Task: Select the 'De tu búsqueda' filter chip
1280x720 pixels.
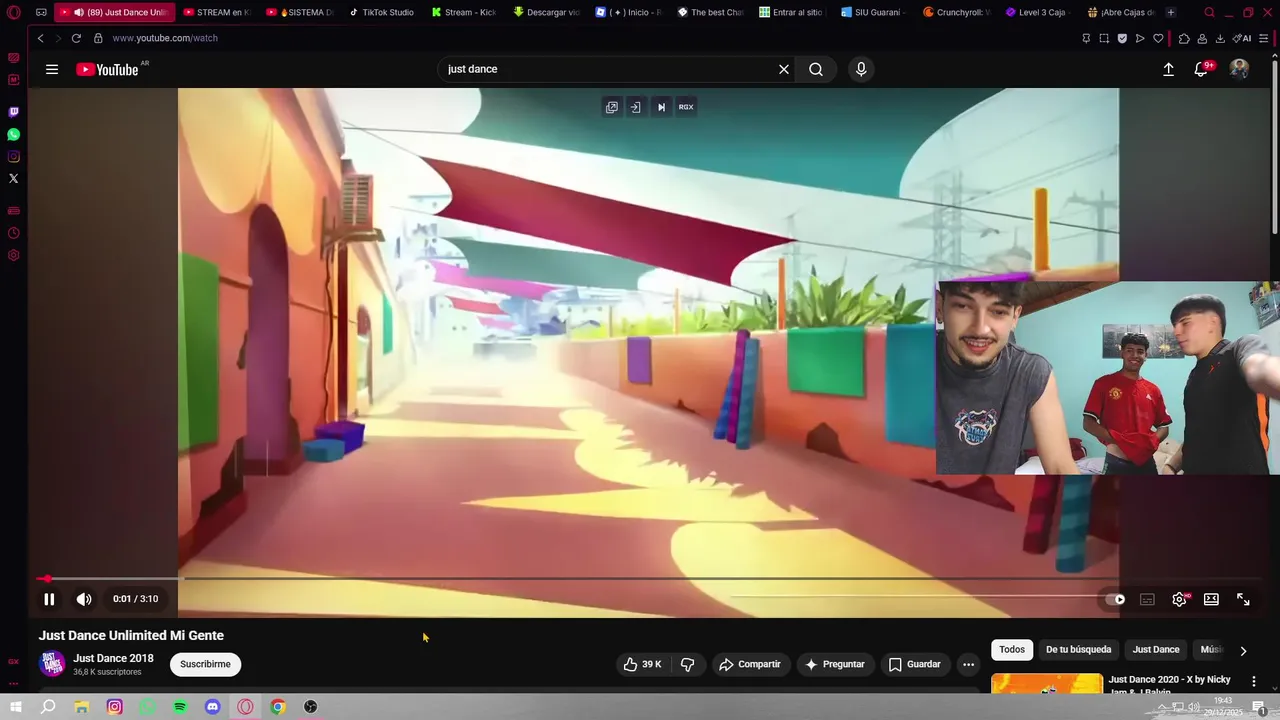Action: pyautogui.click(x=1078, y=650)
